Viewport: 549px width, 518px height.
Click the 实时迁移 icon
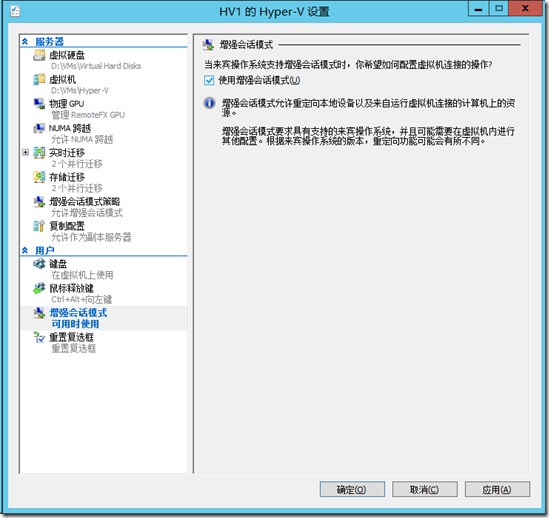pyautogui.click(x=39, y=153)
